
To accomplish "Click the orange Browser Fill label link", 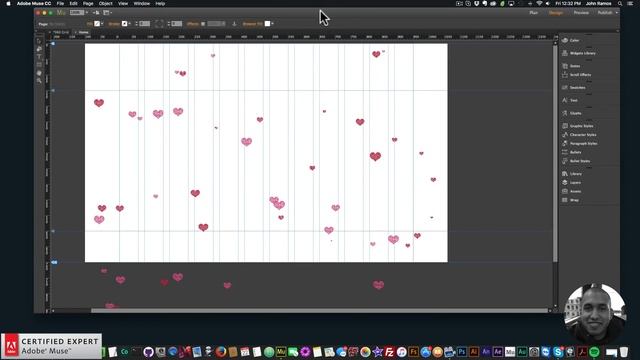I will [252, 24].
